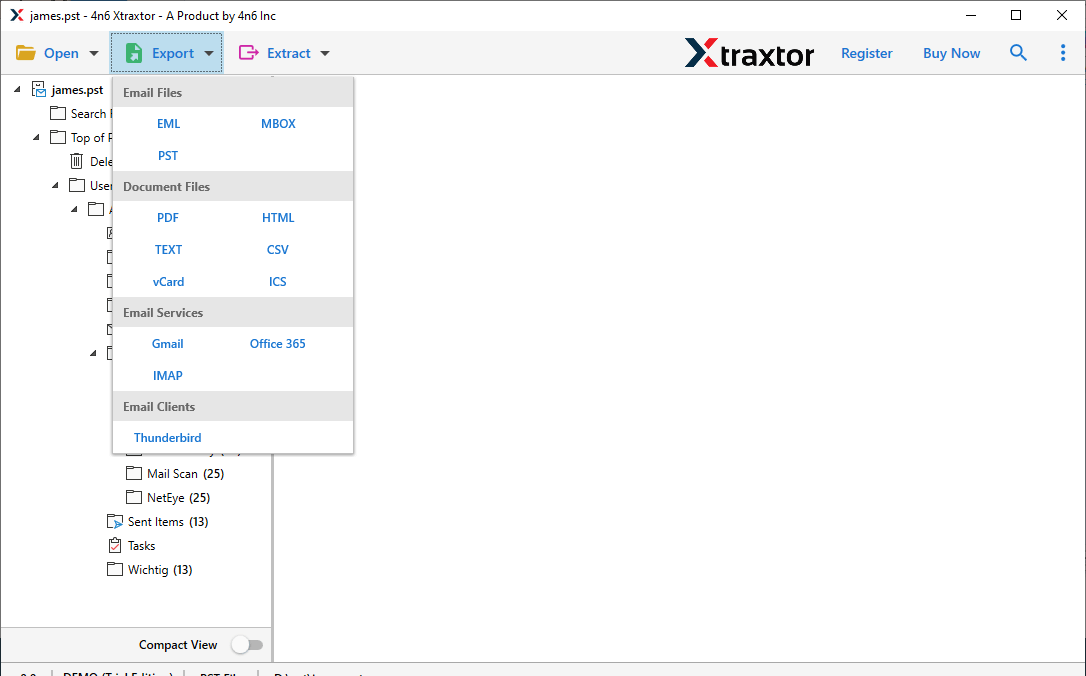Select Thunderbird under Email Clients
The image size is (1086, 676).
pyautogui.click(x=167, y=438)
